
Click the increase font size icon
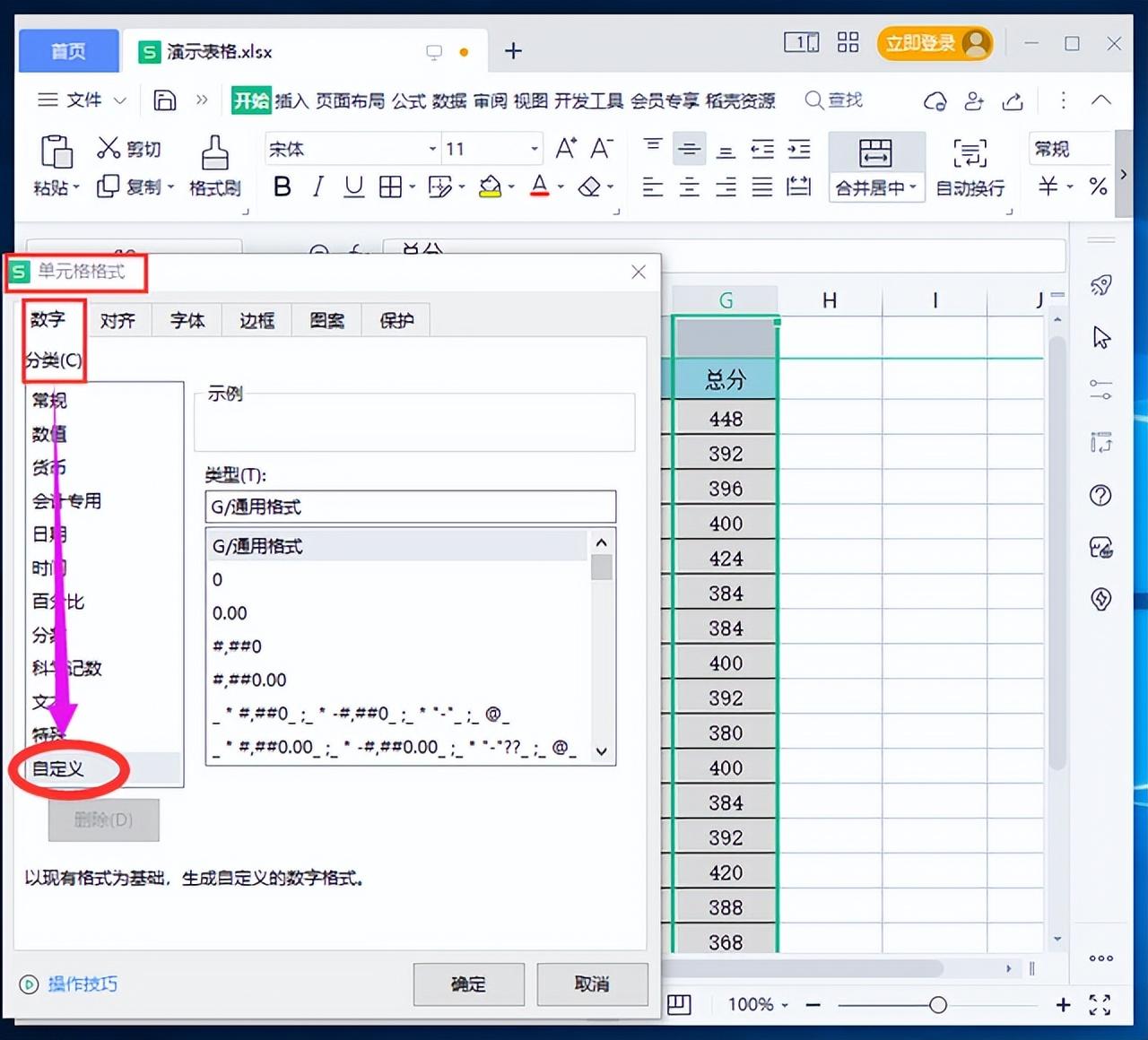pos(565,148)
